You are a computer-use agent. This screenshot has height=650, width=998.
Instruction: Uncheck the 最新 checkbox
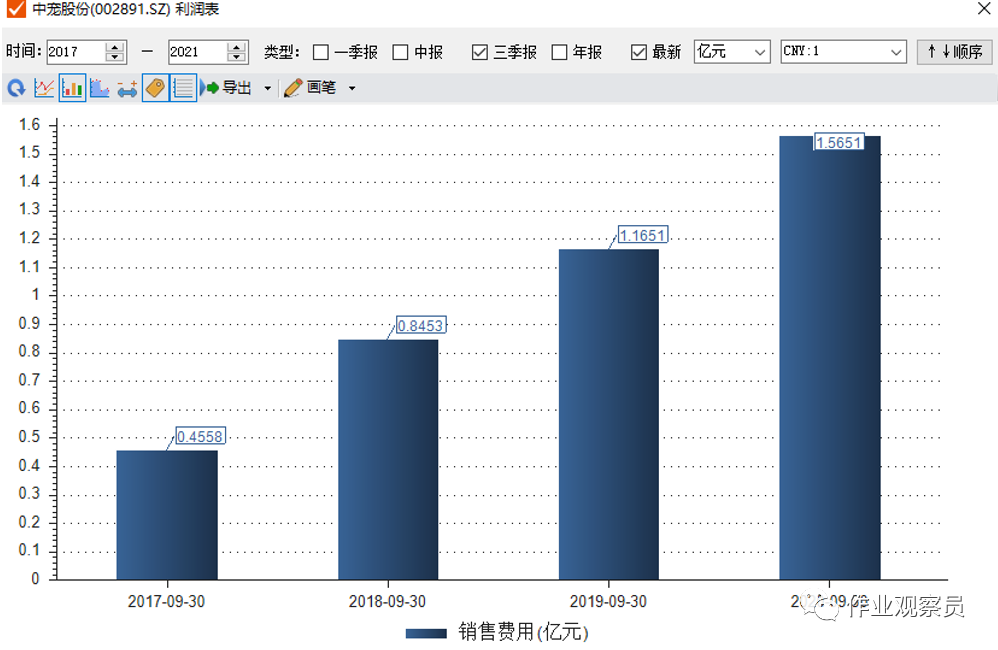(x=639, y=52)
